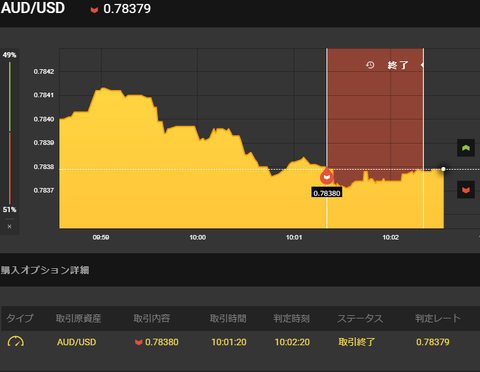
Task: Click the タイプ column header
Action: (20, 318)
